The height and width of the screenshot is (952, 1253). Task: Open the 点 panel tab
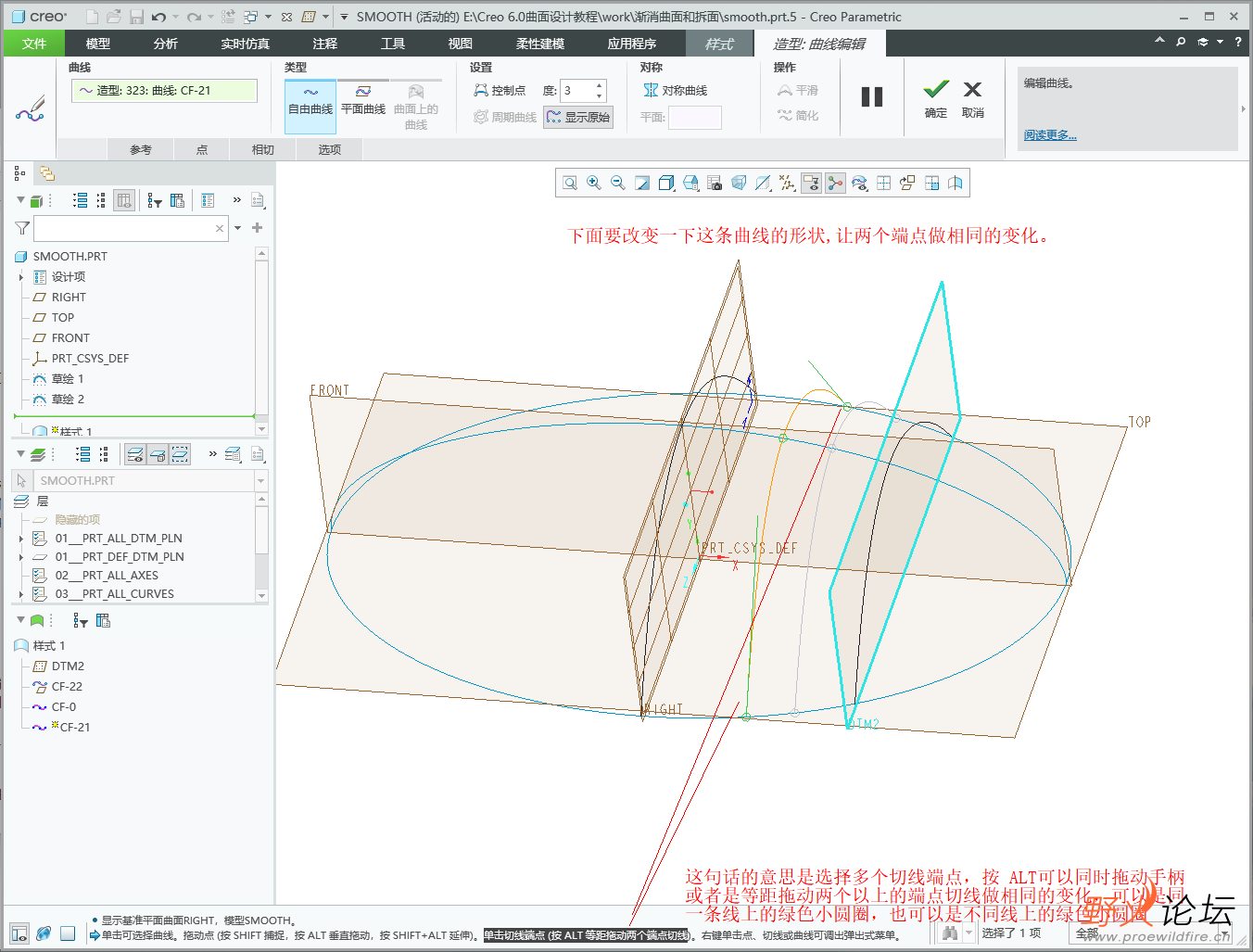coord(202,149)
